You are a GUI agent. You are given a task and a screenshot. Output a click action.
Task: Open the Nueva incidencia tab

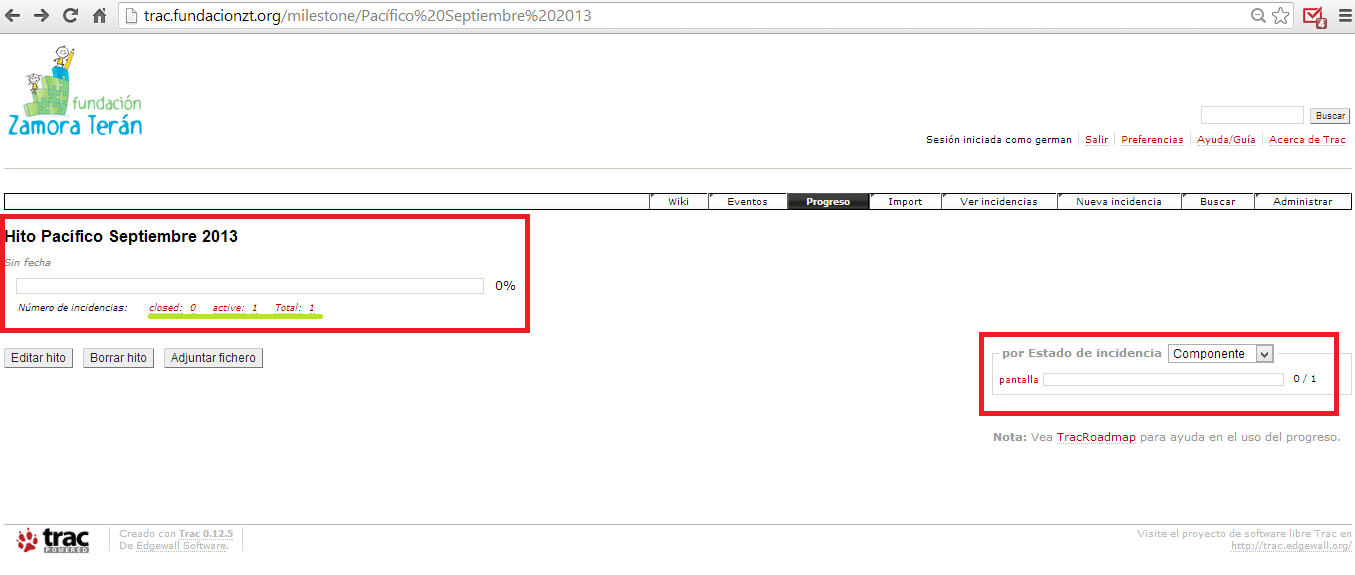[x=1118, y=201]
